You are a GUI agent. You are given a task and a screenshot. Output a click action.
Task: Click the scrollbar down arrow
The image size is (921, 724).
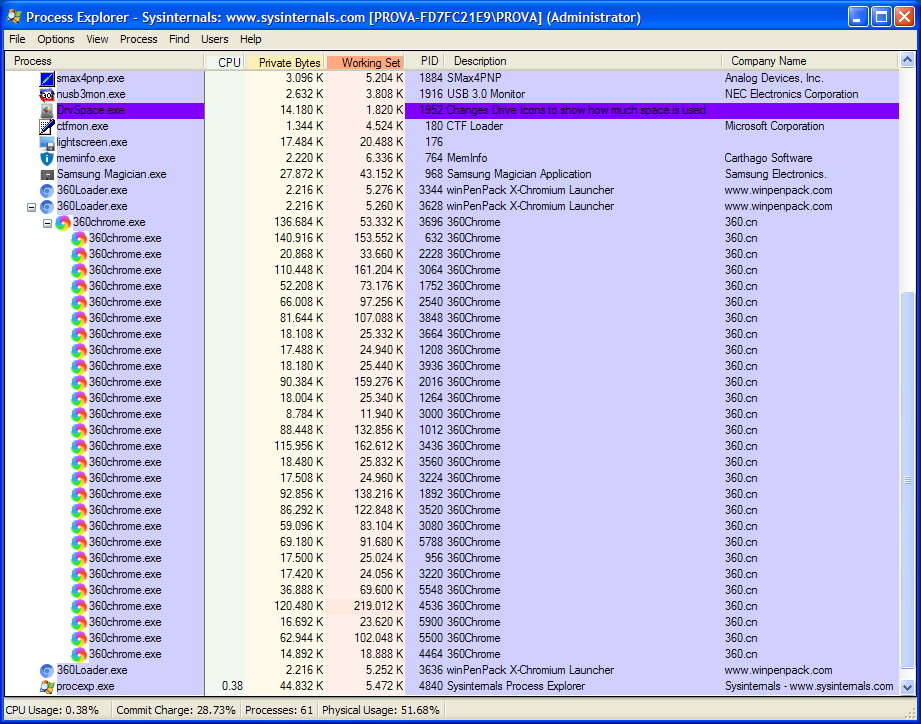[907, 687]
